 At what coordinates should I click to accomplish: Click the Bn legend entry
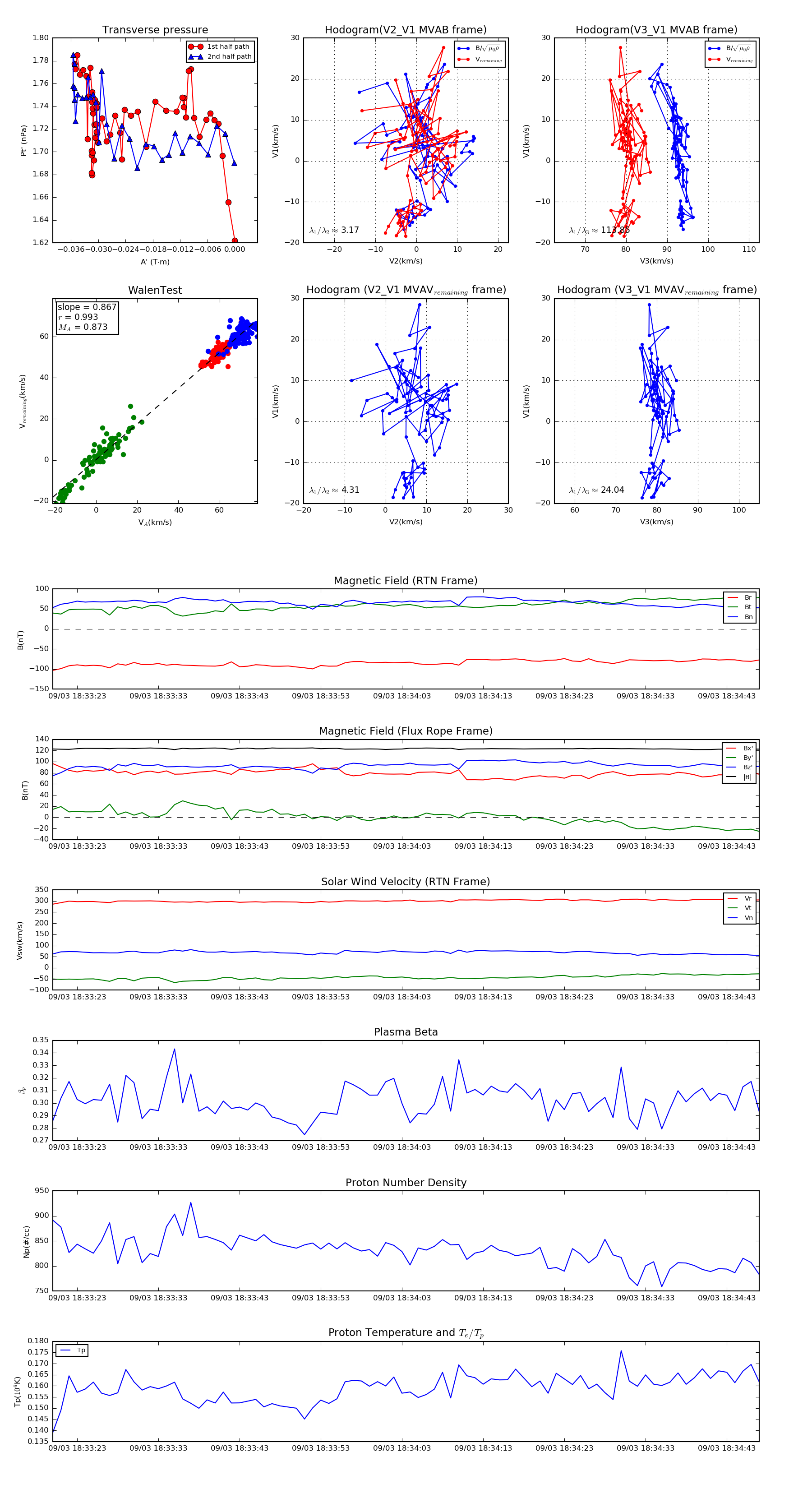pos(740,617)
